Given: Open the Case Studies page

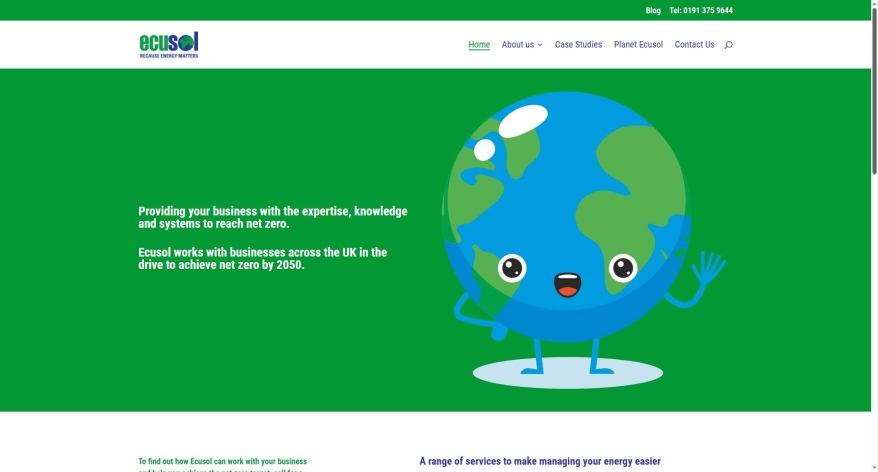Looking at the screenshot, I should [x=578, y=45].
